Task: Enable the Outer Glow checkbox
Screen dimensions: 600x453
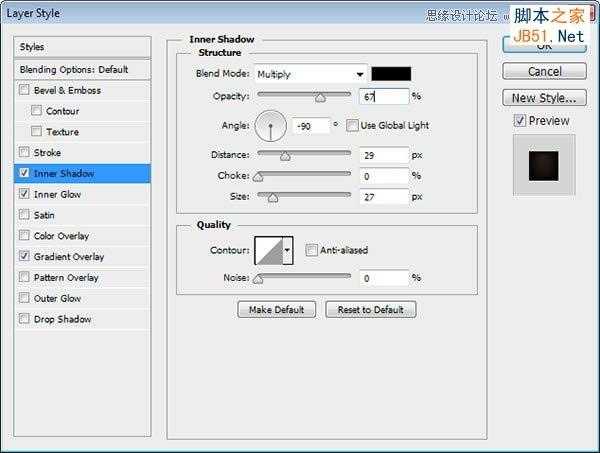Action: point(24,298)
